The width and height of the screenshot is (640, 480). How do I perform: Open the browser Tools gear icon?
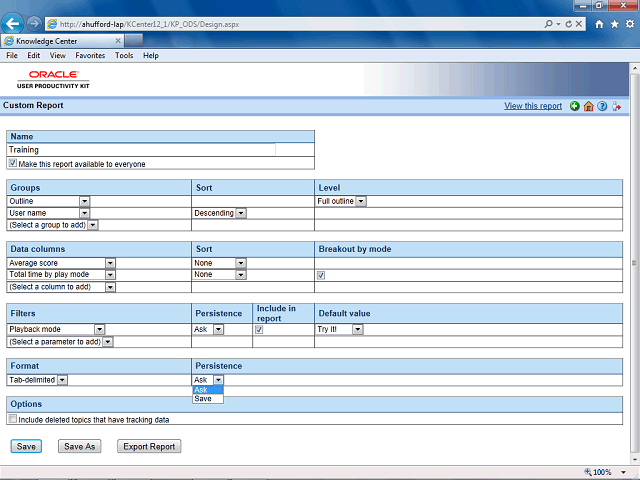tap(630, 24)
